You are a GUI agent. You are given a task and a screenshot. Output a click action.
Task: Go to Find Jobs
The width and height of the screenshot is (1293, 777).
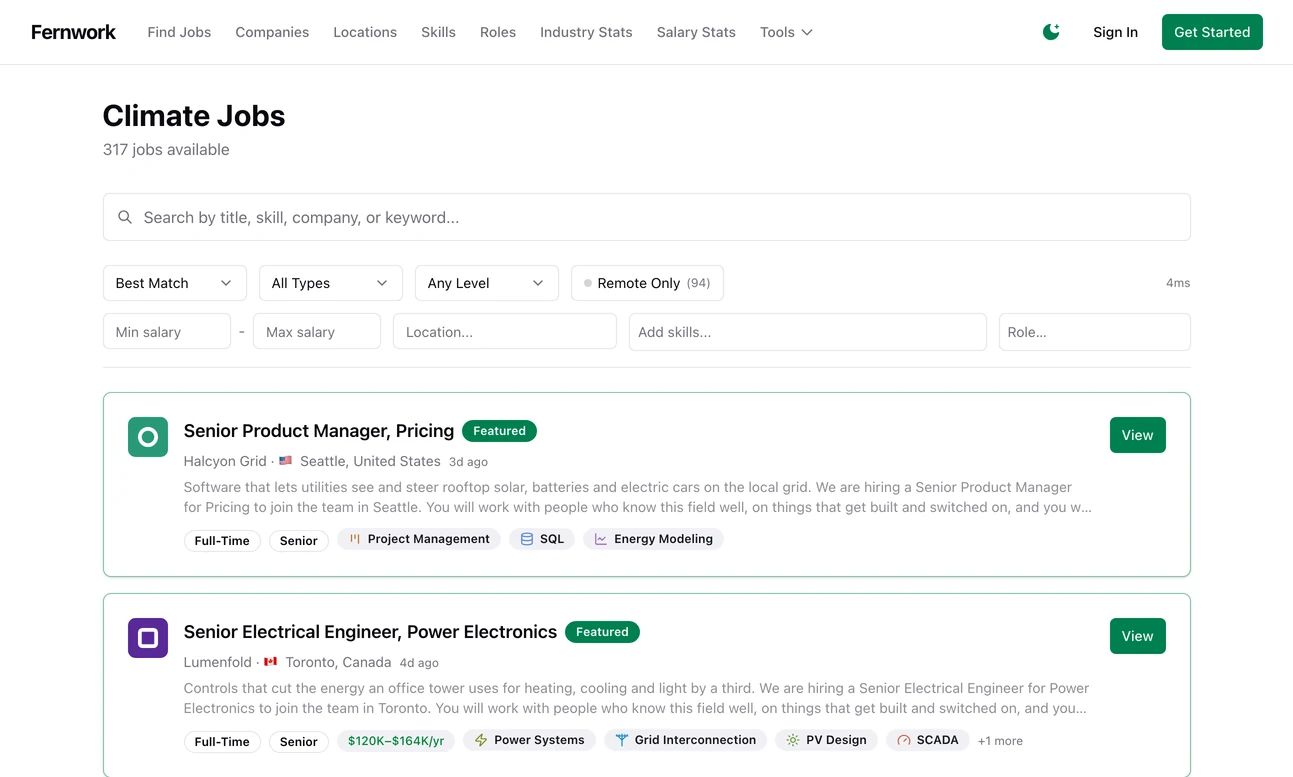[179, 32]
